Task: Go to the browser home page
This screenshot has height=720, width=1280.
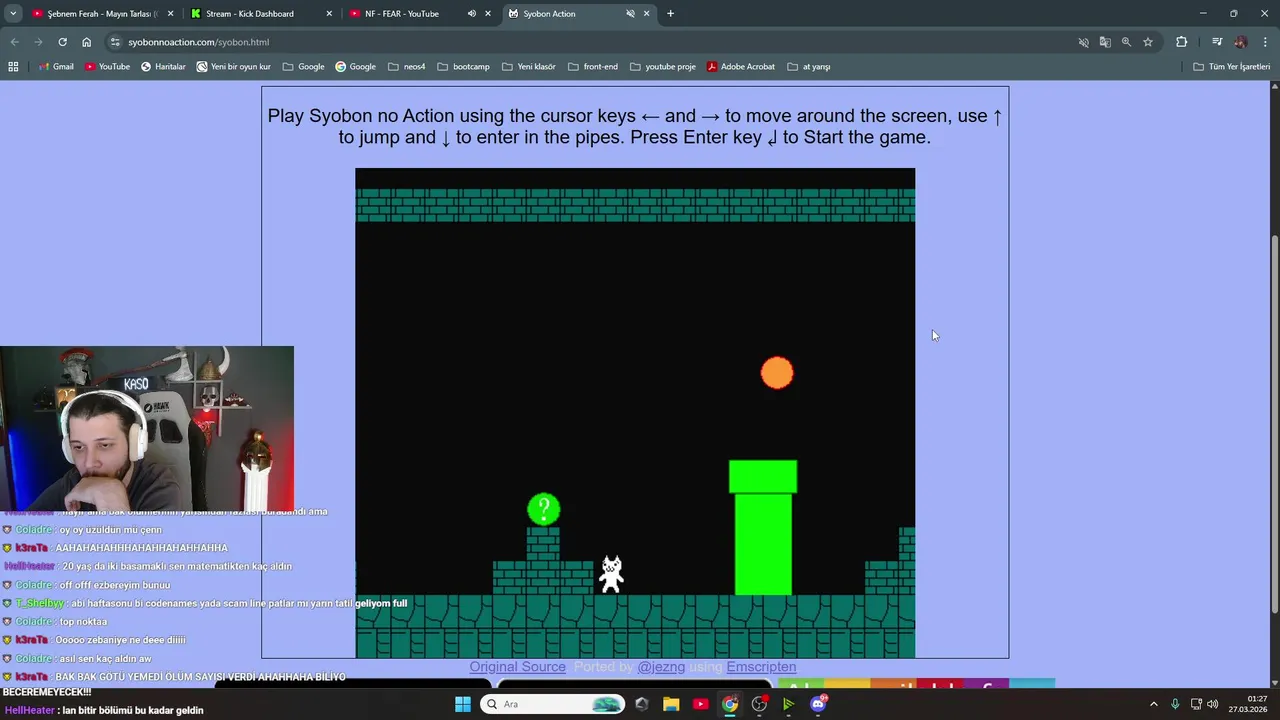Action: coord(86,42)
